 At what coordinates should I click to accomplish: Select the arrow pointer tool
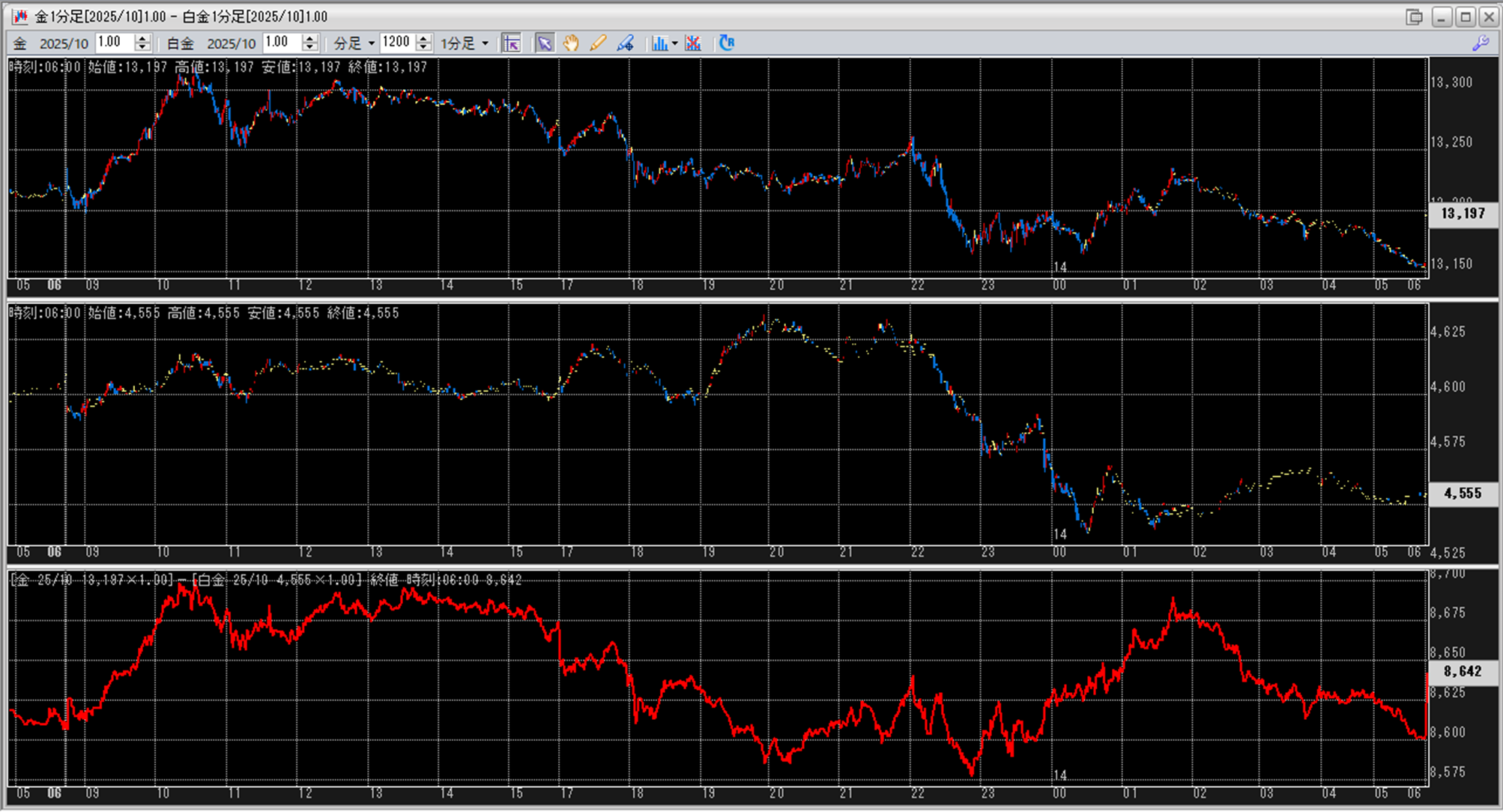click(x=545, y=43)
